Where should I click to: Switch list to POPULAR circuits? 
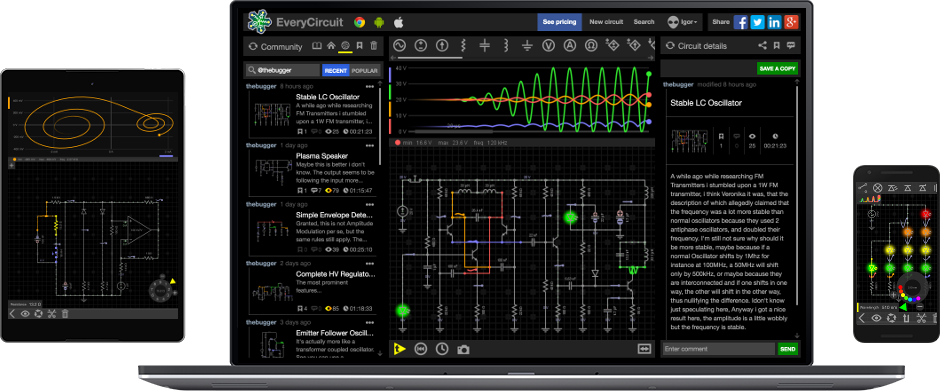(364, 71)
